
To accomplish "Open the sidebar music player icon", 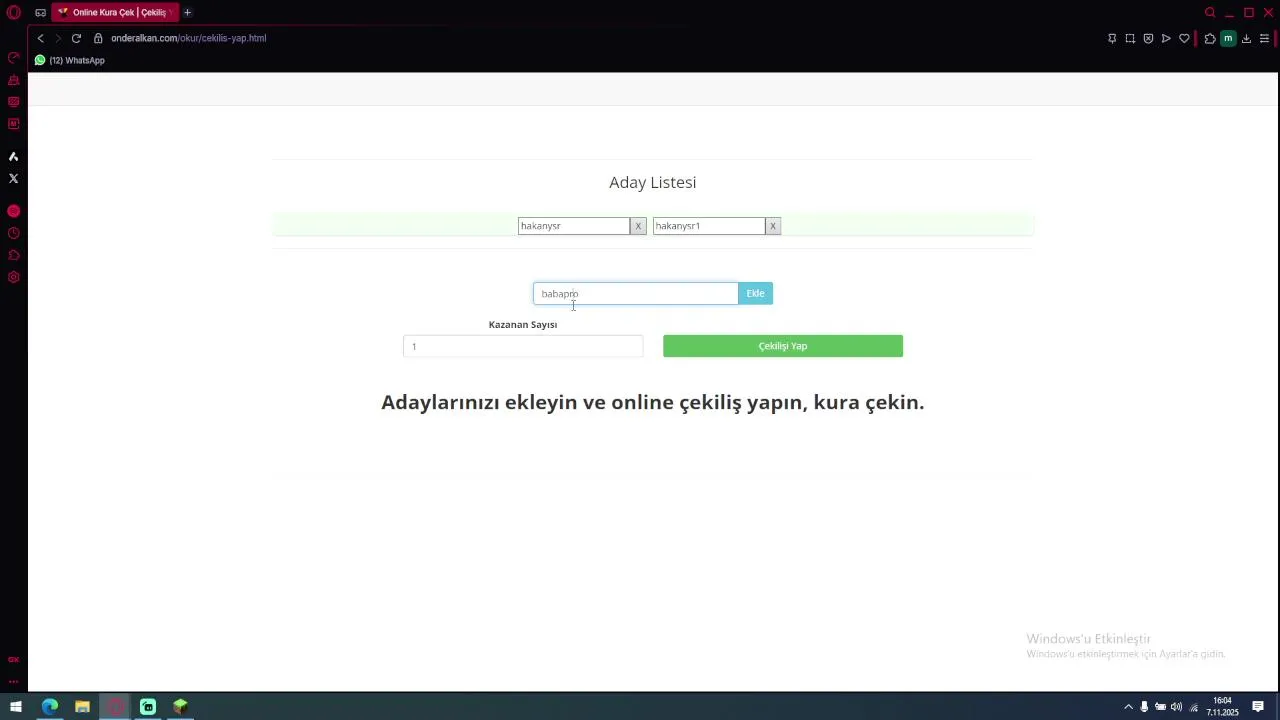I will pyautogui.click(x=14, y=211).
